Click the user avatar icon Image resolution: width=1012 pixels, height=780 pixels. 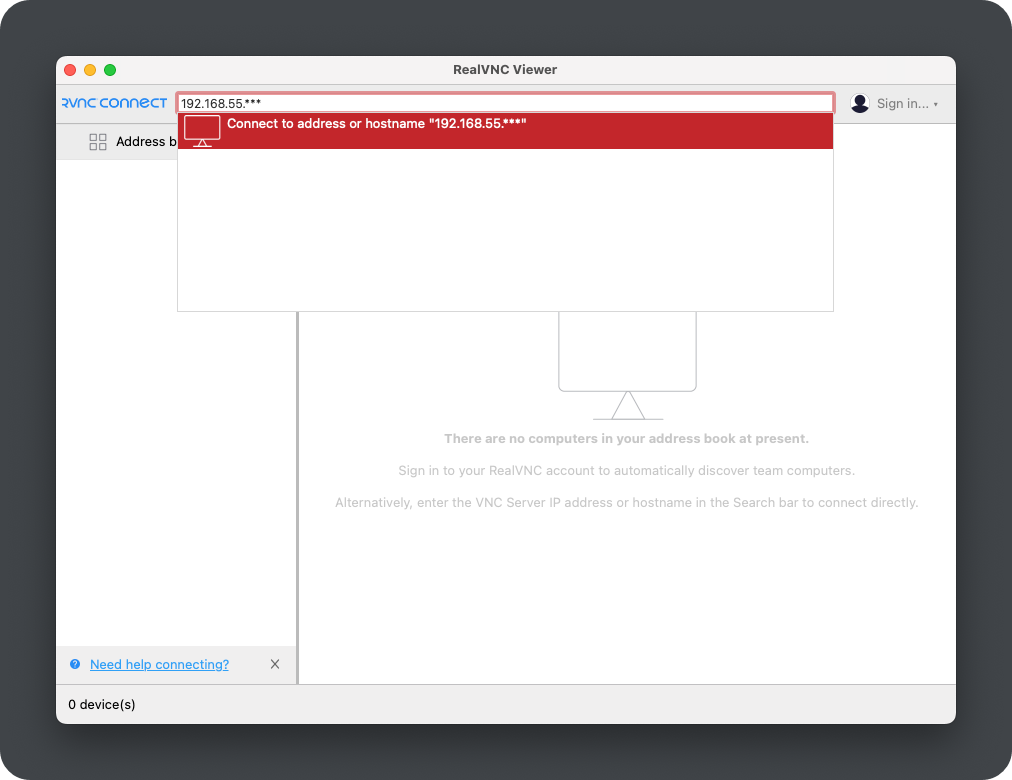[x=860, y=103]
